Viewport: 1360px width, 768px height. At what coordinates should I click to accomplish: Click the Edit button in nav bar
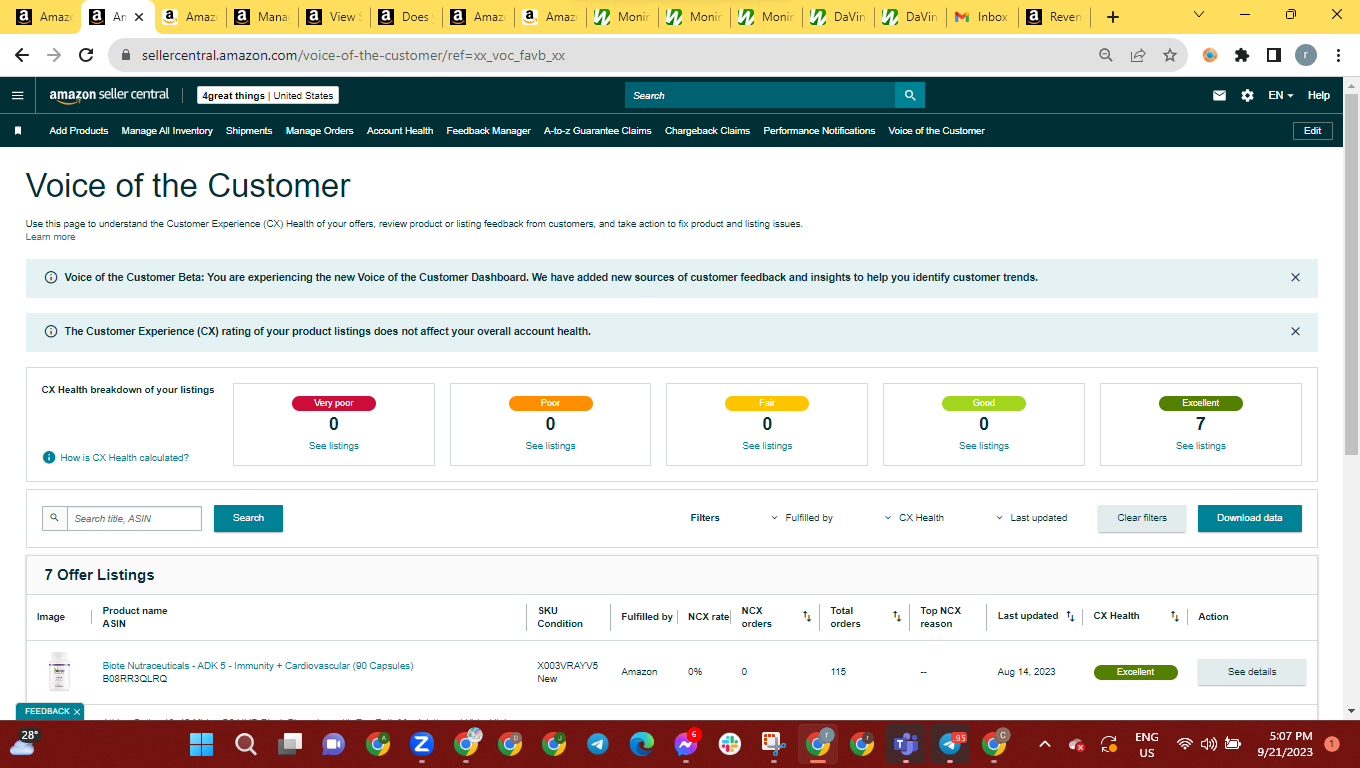pyautogui.click(x=1313, y=131)
